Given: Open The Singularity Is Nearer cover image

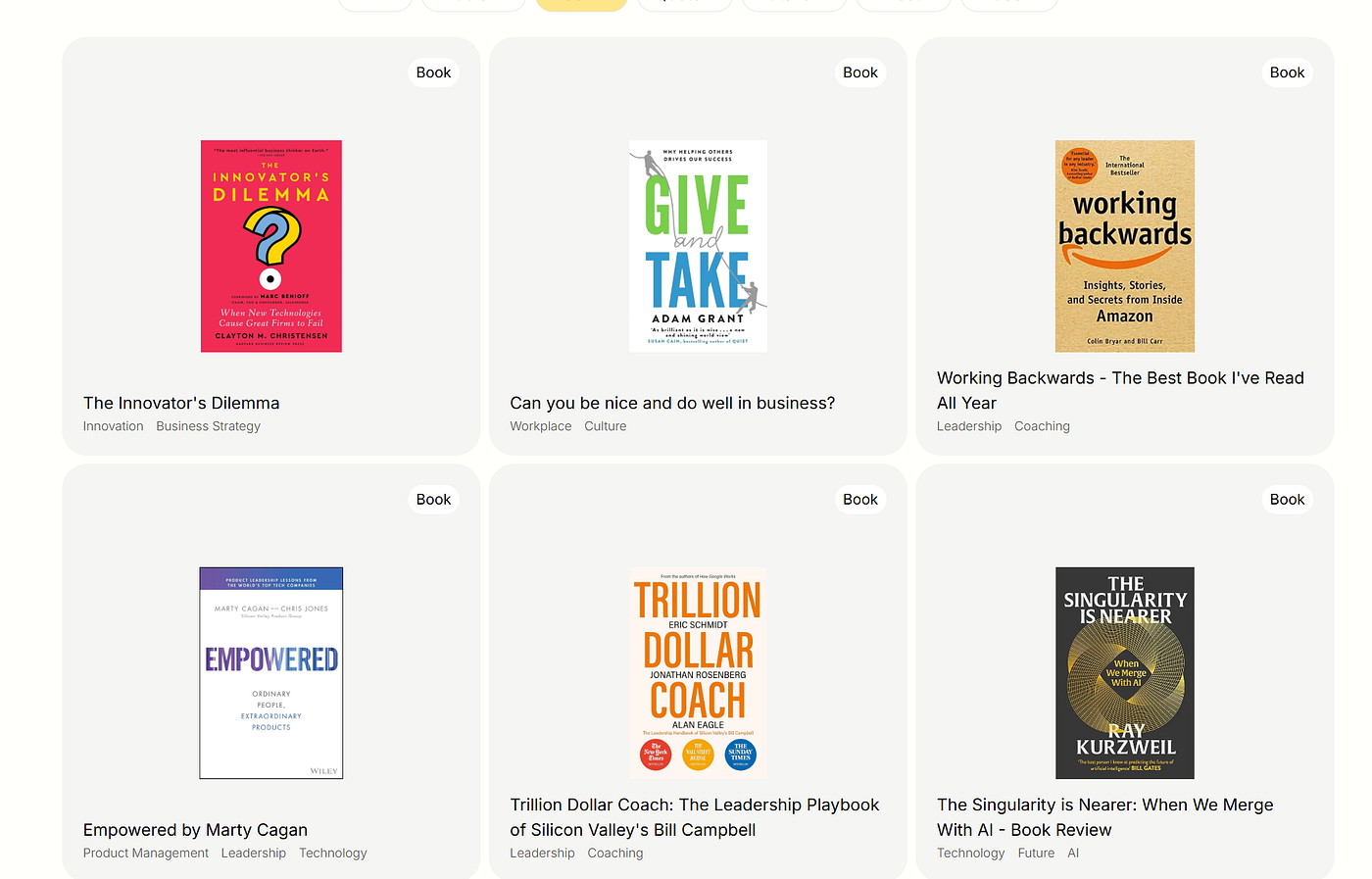Looking at the screenshot, I should 1124,673.
